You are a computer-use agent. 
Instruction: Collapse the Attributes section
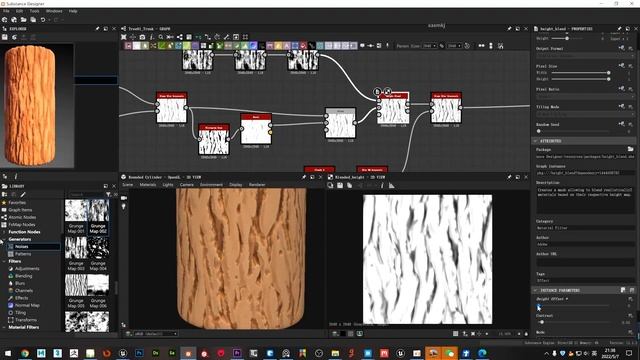pos(535,141)
